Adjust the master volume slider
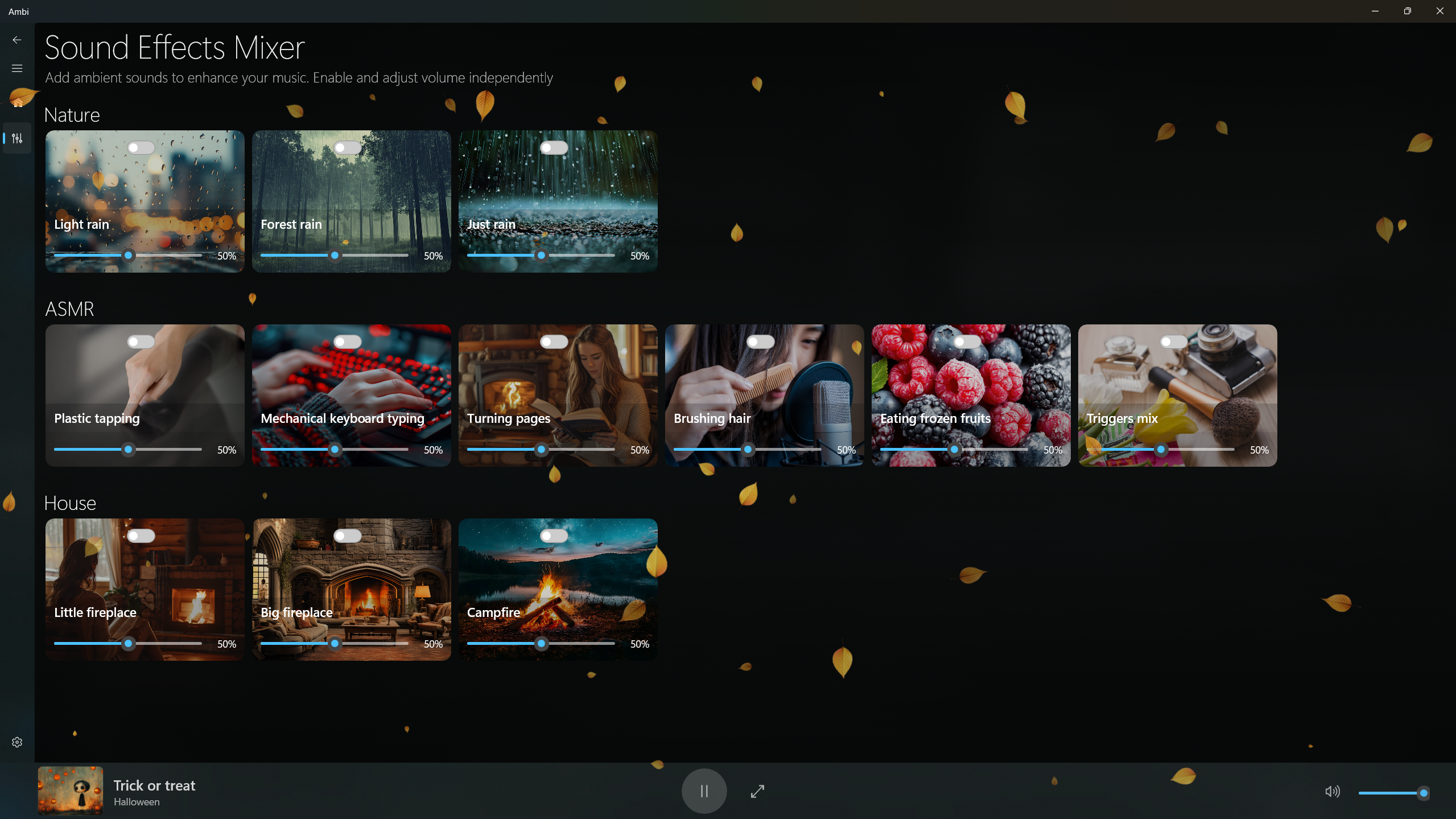Image resolution: width=1456 pixels, height=819 pixels. pyautogui.click(x=1395, y=792)
